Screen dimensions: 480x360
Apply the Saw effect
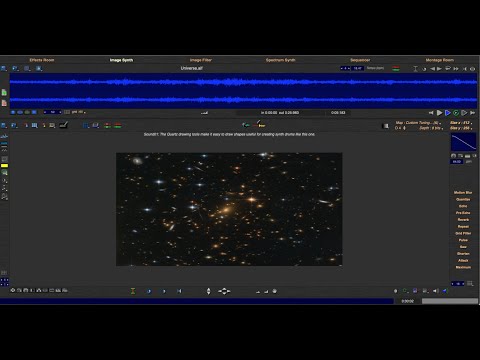[x=463, y=247]
